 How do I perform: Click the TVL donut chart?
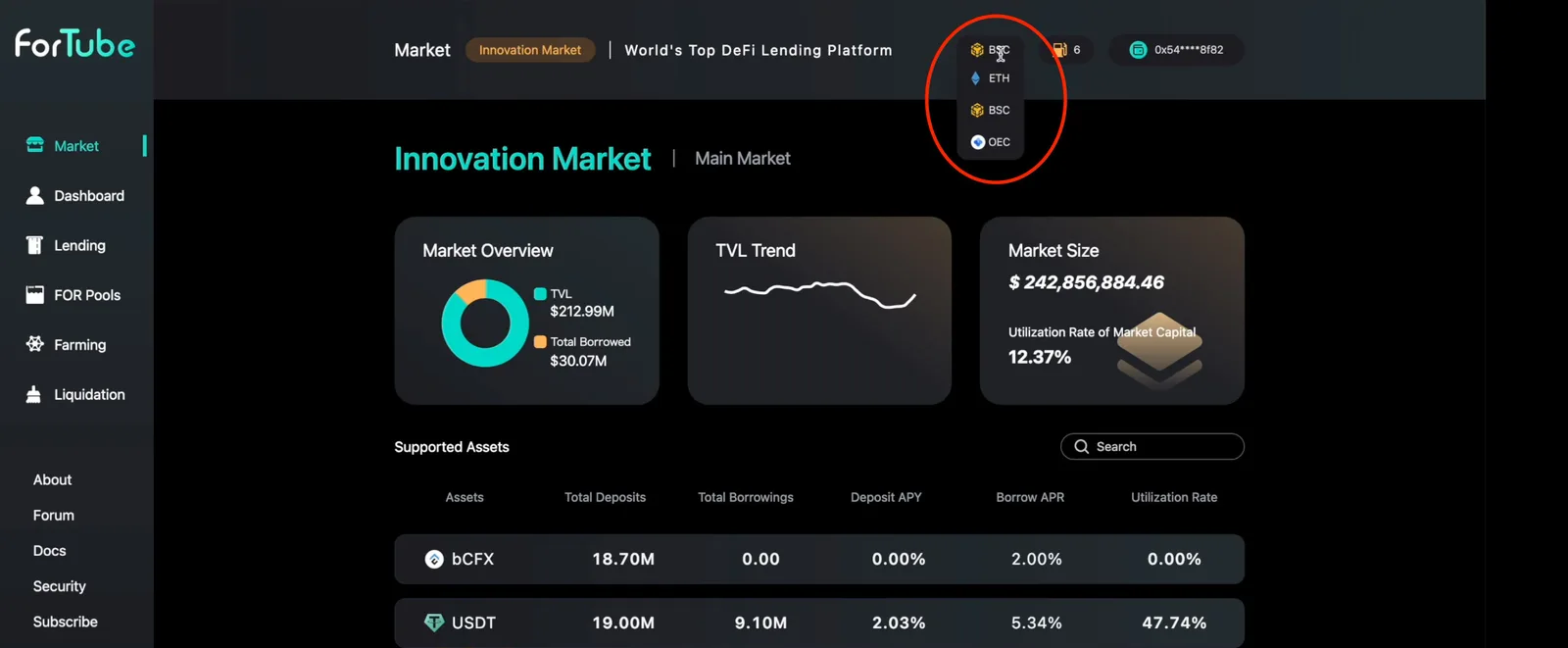click(485, 324)
